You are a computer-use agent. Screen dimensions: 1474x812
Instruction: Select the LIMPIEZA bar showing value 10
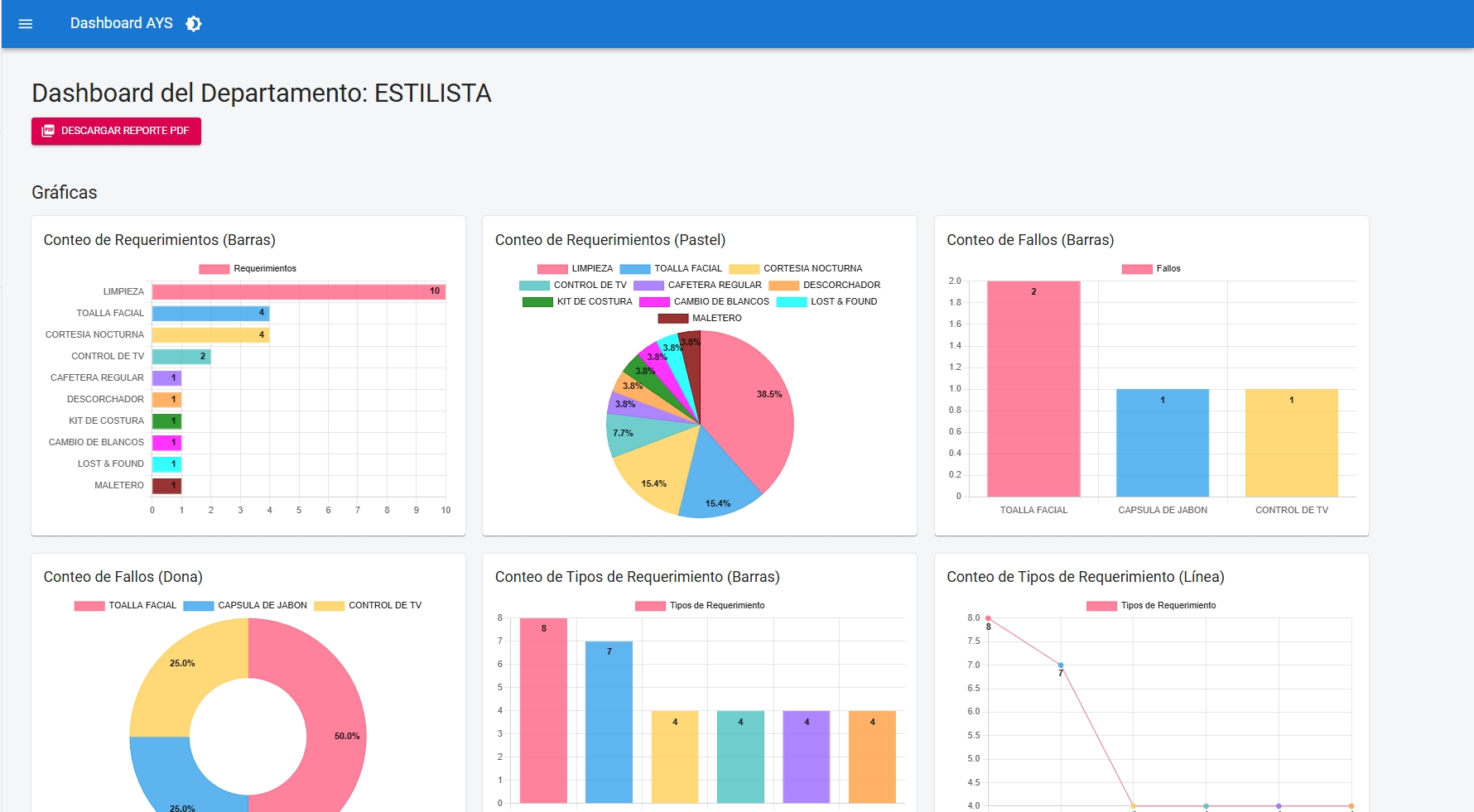click(x=298, y=291)
